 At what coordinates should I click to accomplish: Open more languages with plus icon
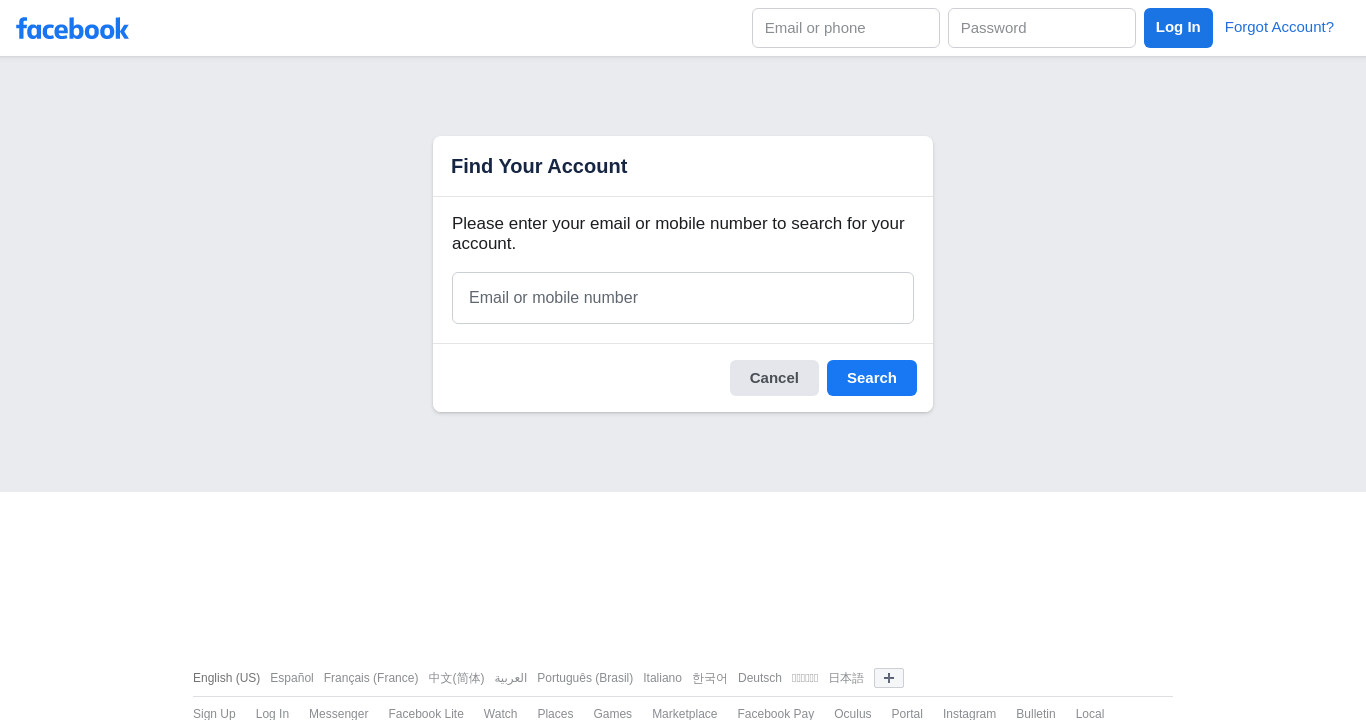point(889,678)
